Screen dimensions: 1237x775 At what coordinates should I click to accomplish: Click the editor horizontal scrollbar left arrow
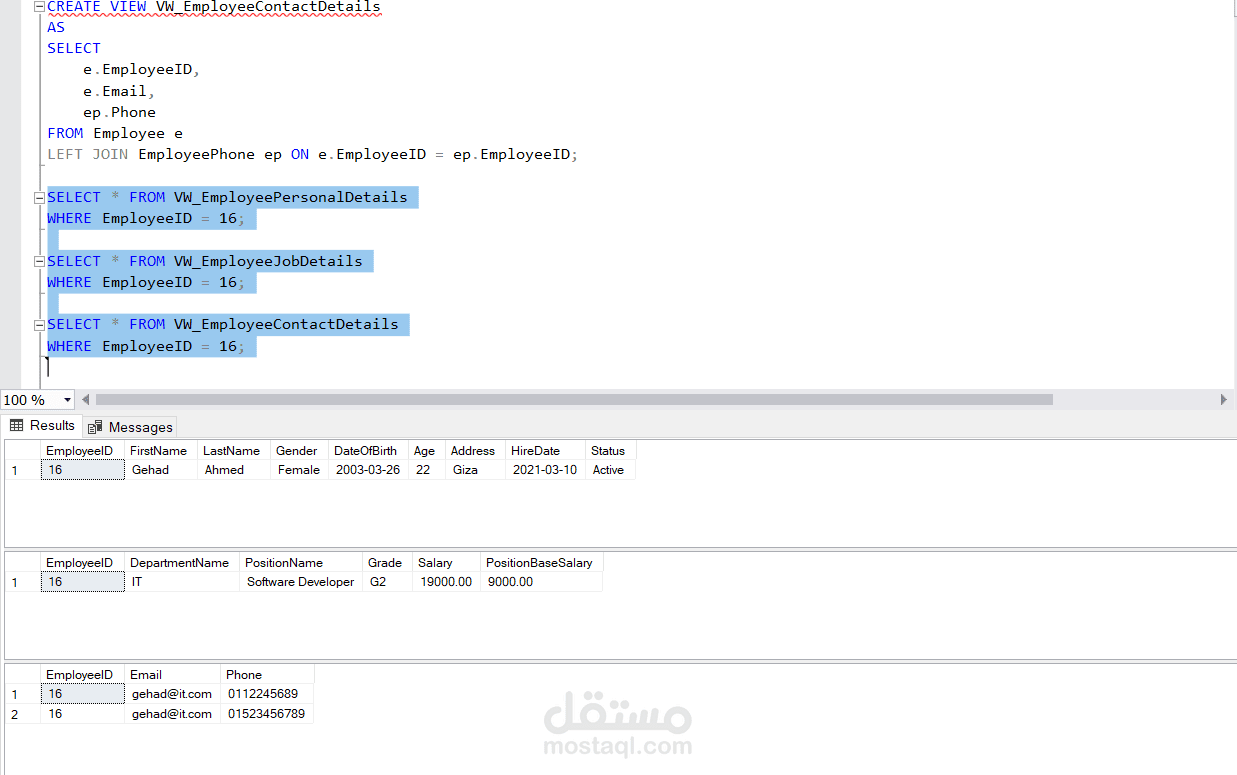pos(85,399)
